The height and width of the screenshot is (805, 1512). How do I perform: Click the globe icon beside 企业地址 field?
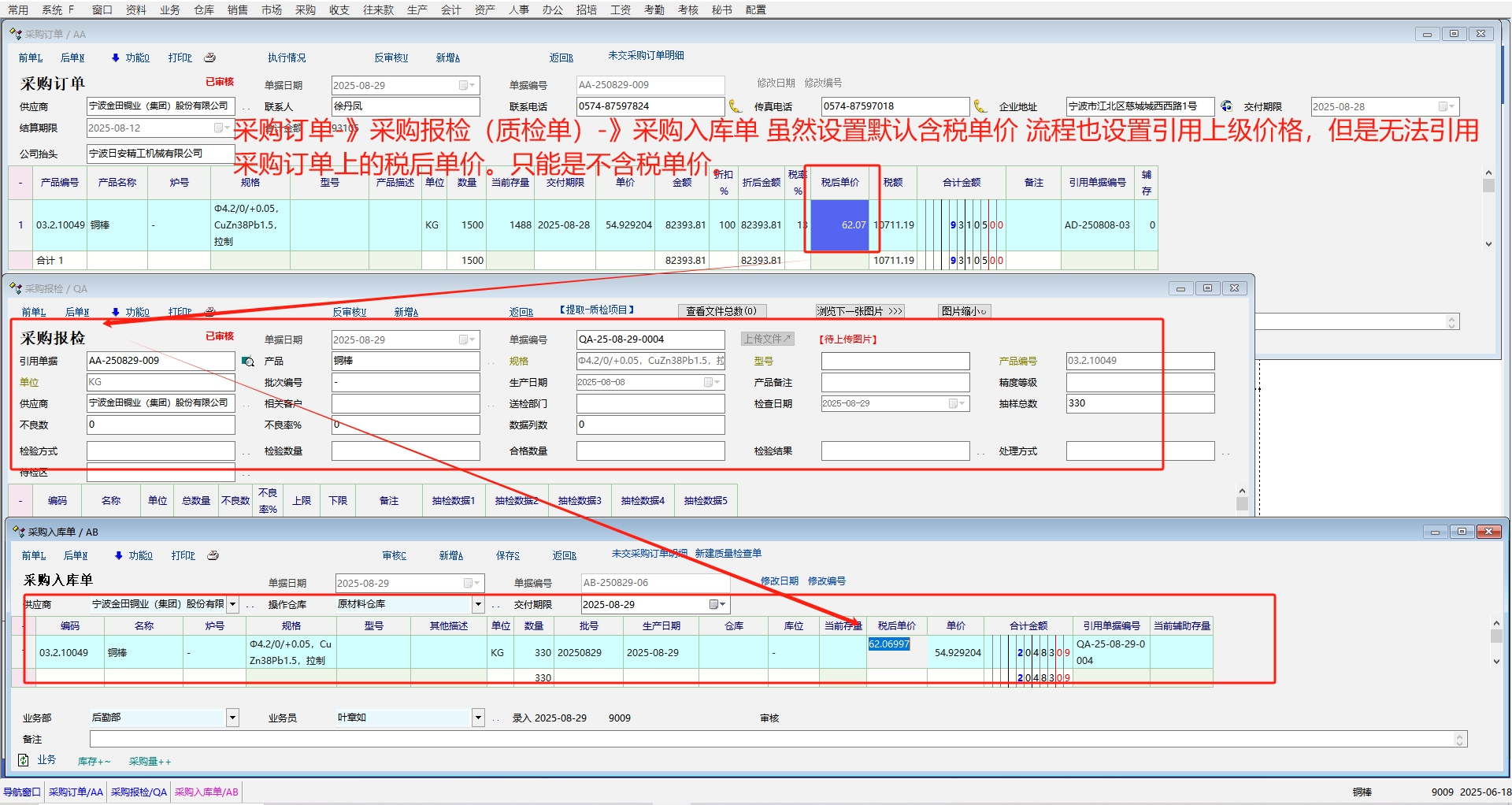(x=1226, y=106)
